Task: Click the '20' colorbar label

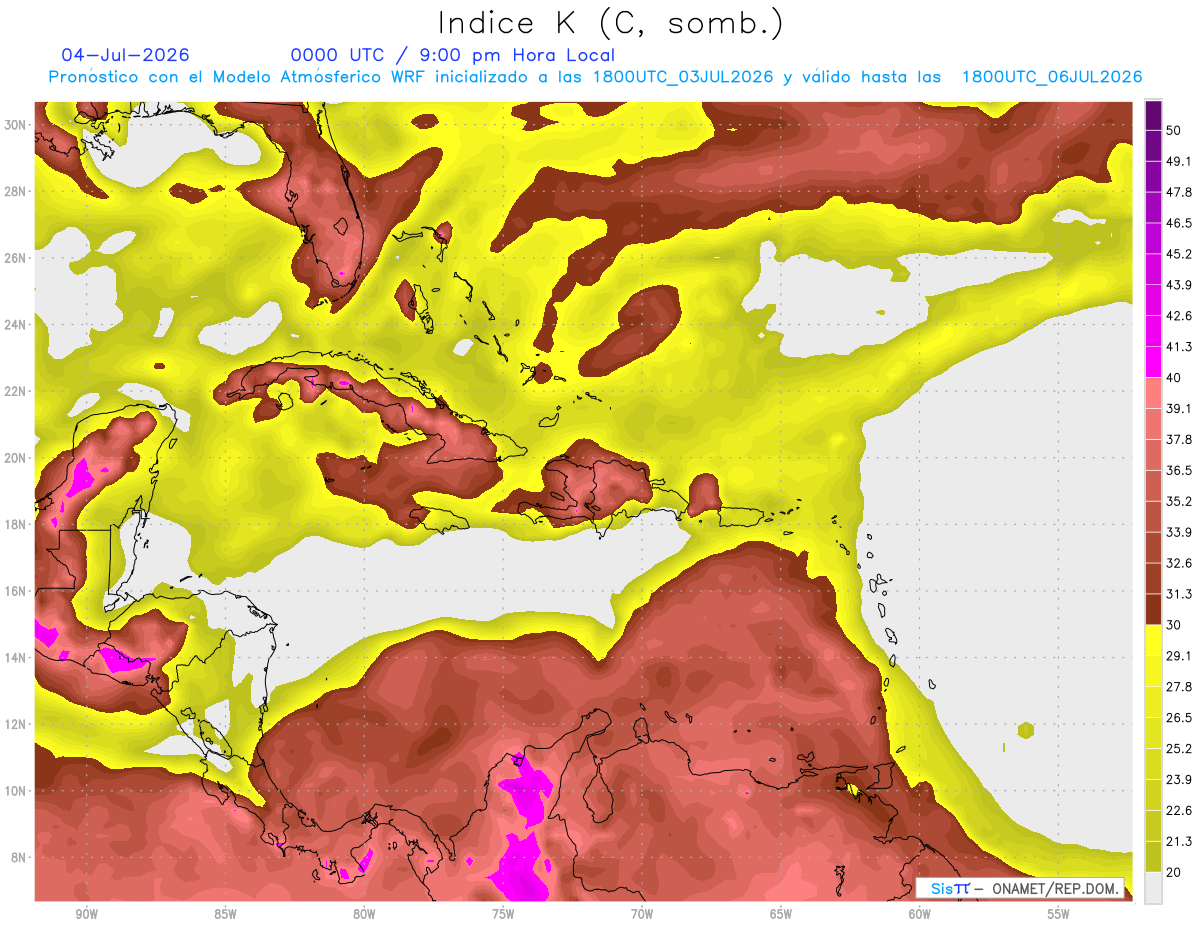Action: click(x=1175, y=872)
